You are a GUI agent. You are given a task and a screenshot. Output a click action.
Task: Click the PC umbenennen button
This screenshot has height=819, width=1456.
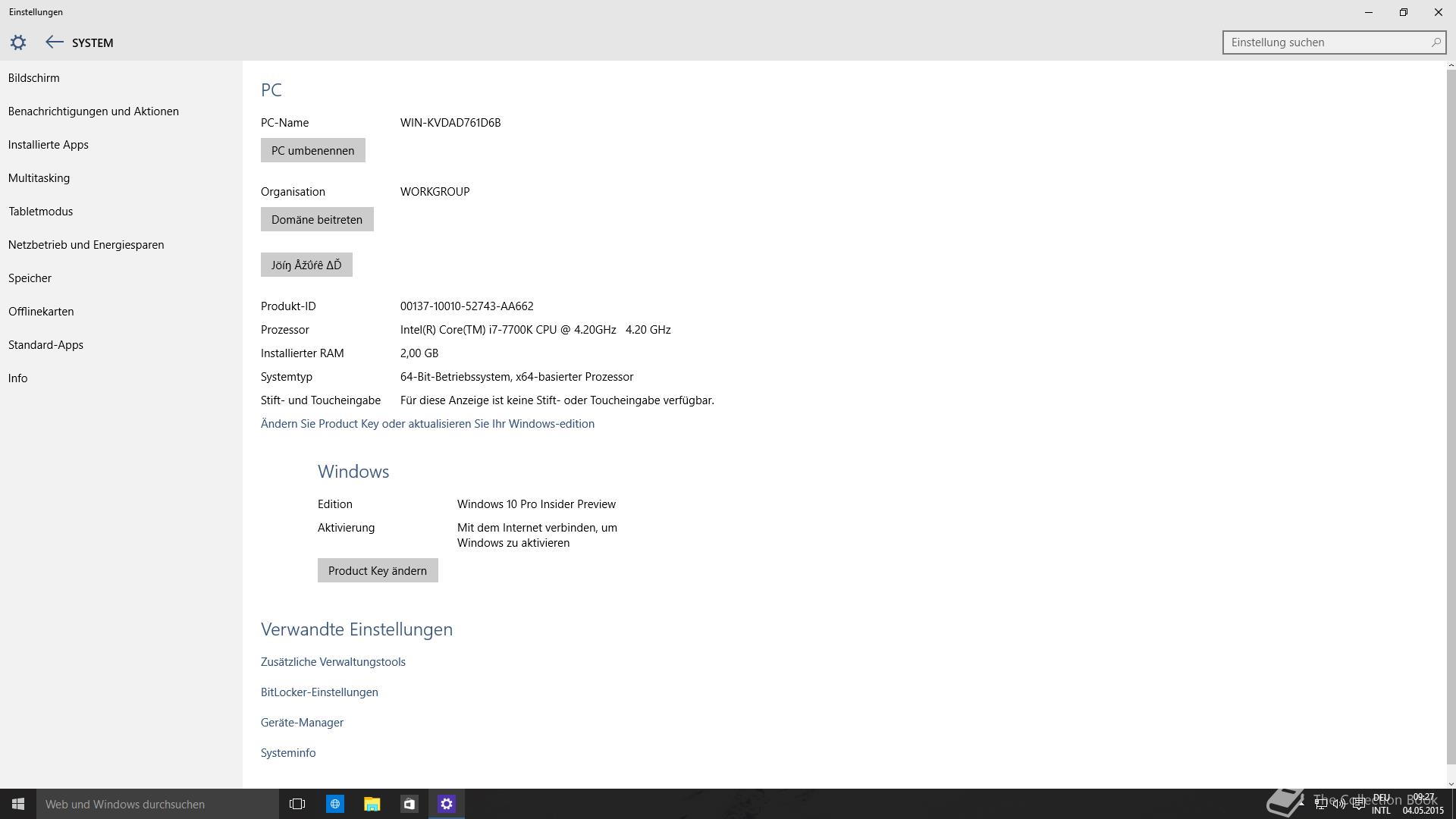coord(312,150)
